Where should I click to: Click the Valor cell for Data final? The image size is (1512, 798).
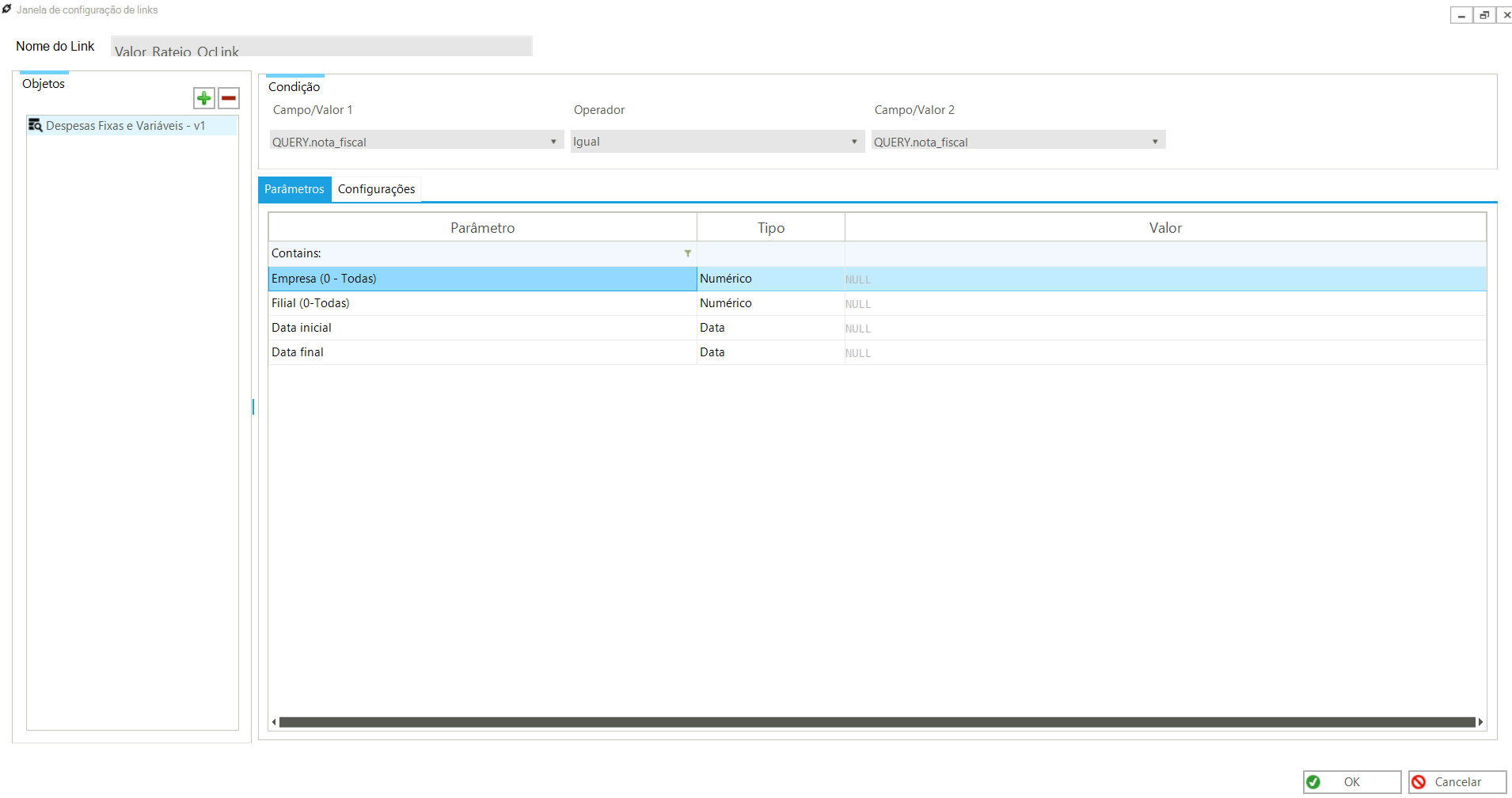click(x=1164, y=352)
